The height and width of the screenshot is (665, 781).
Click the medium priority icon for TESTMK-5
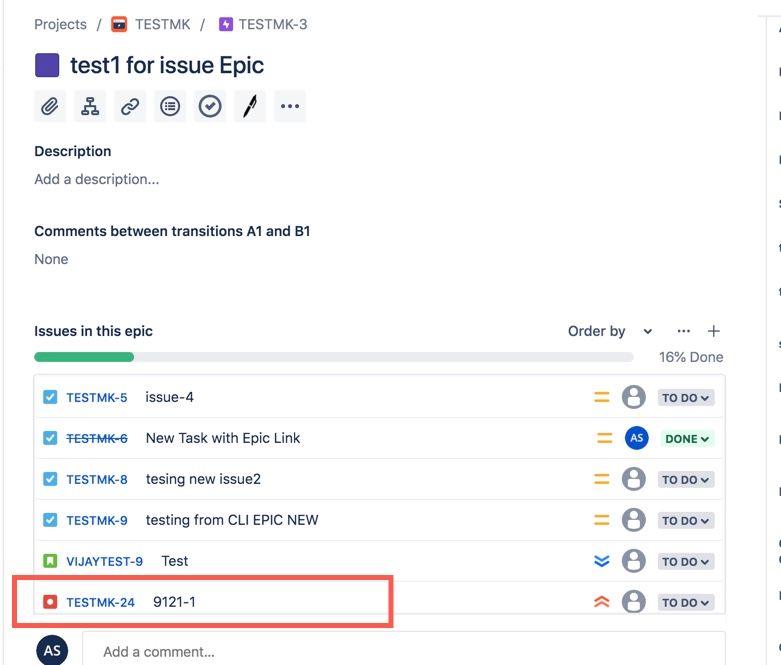pyautogui.click(x=602, y=398)
